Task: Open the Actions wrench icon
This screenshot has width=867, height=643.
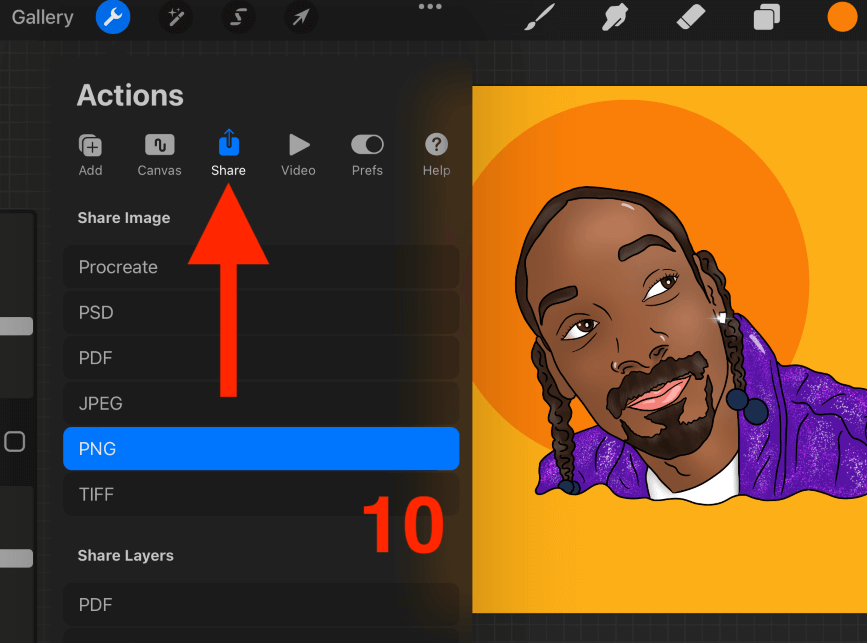Action: click(113, 17)
